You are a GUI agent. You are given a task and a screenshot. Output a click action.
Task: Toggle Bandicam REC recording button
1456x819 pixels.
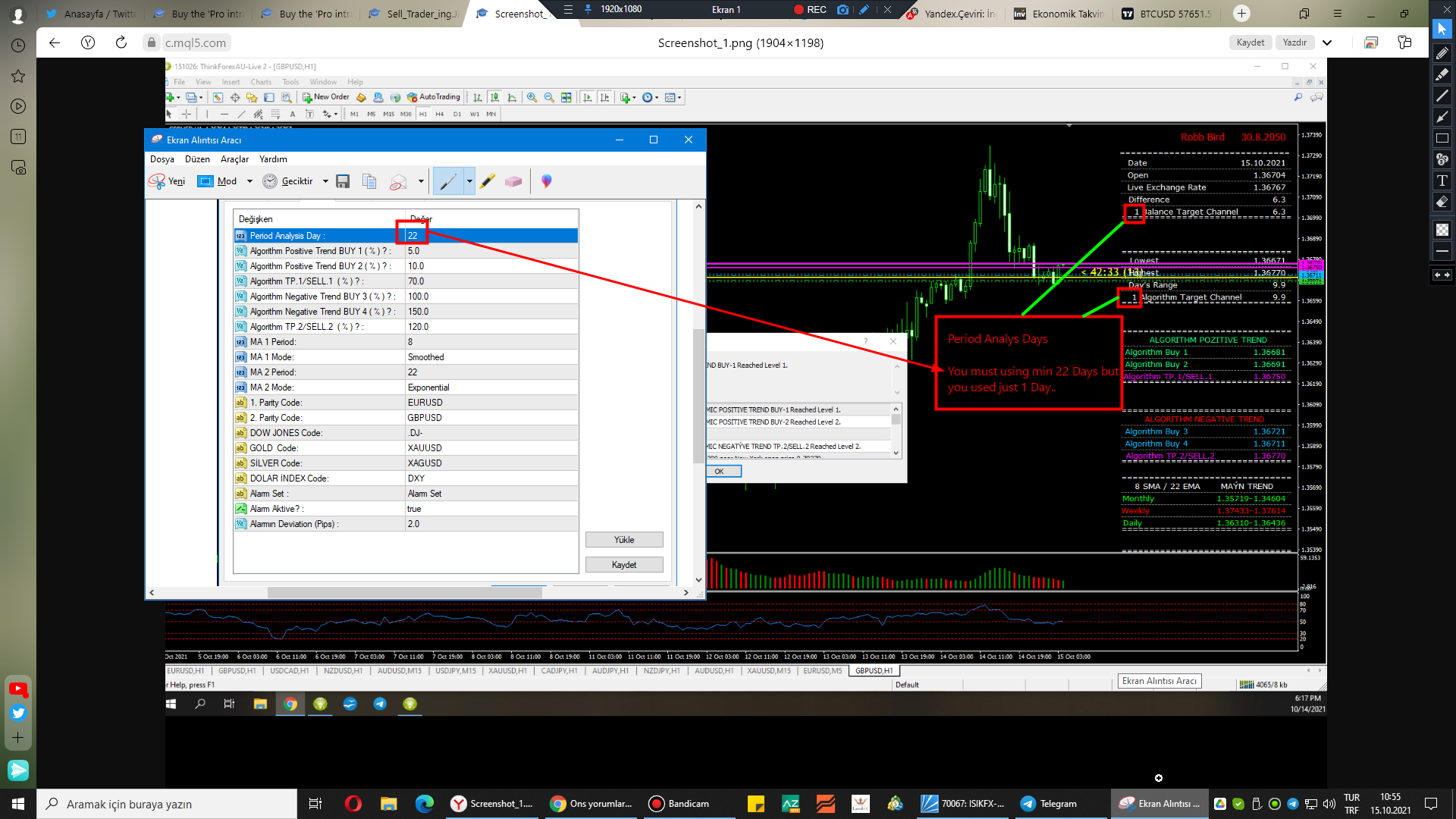point(810,10)
